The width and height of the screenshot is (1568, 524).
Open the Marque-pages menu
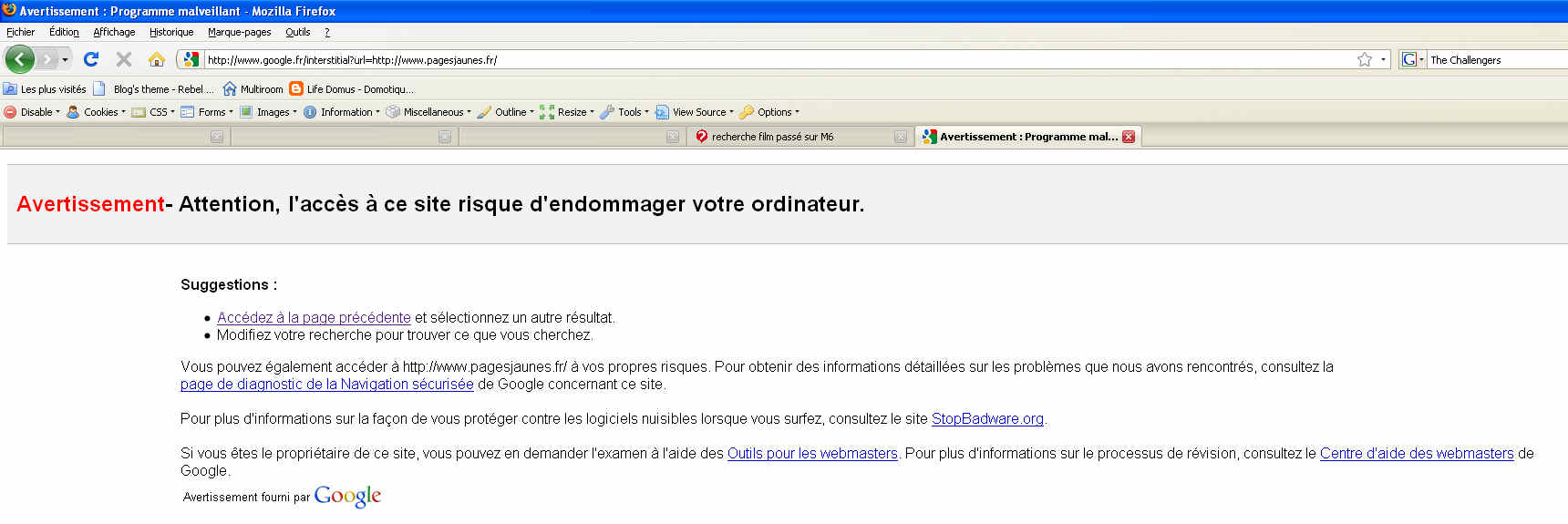click(240, 32)
